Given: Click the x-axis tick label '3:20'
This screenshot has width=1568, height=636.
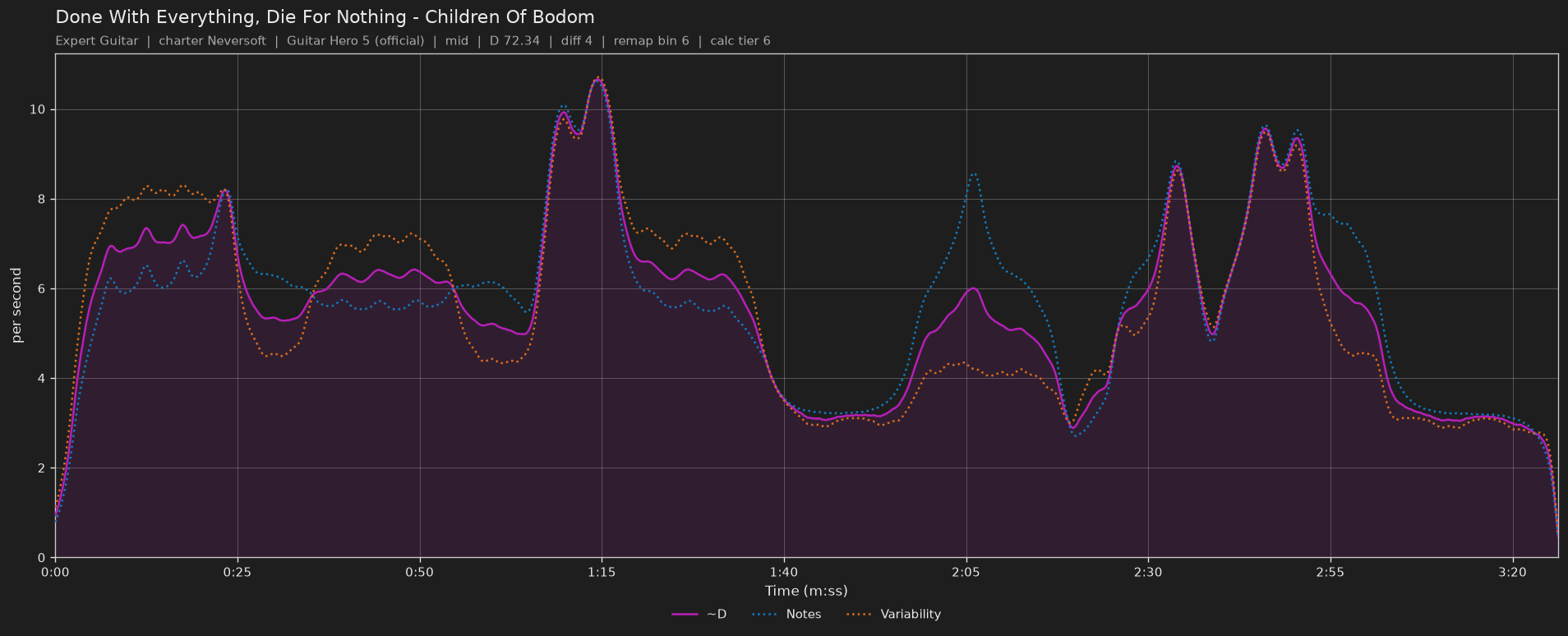Looking at the screenshot, I should [1513, 572].
